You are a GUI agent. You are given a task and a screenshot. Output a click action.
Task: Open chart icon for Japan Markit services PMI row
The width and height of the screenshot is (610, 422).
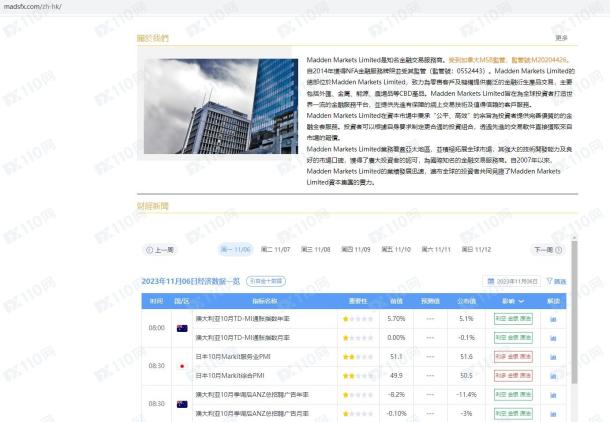[x=553, y=357]
